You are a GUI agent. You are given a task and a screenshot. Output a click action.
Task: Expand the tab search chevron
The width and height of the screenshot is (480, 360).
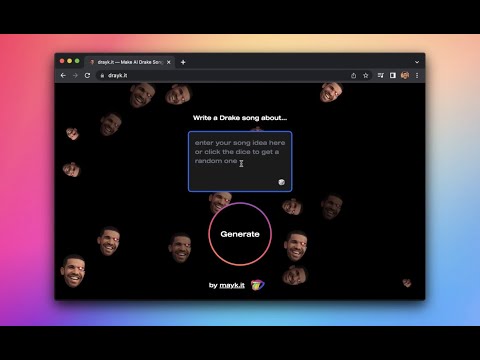click(x=417, y=62)
